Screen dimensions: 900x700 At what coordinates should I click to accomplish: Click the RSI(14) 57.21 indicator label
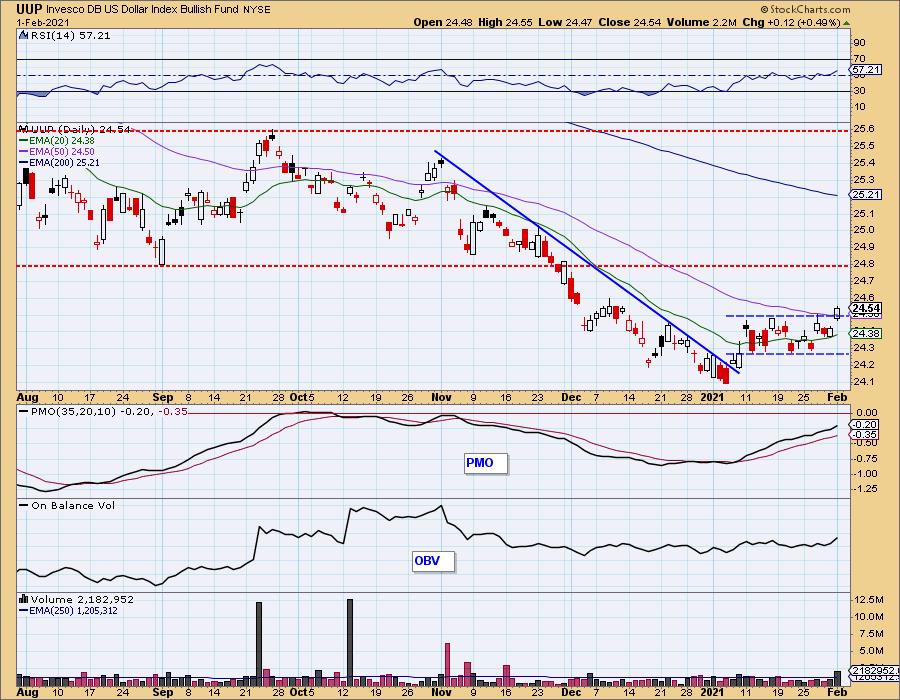click(70, 36)
